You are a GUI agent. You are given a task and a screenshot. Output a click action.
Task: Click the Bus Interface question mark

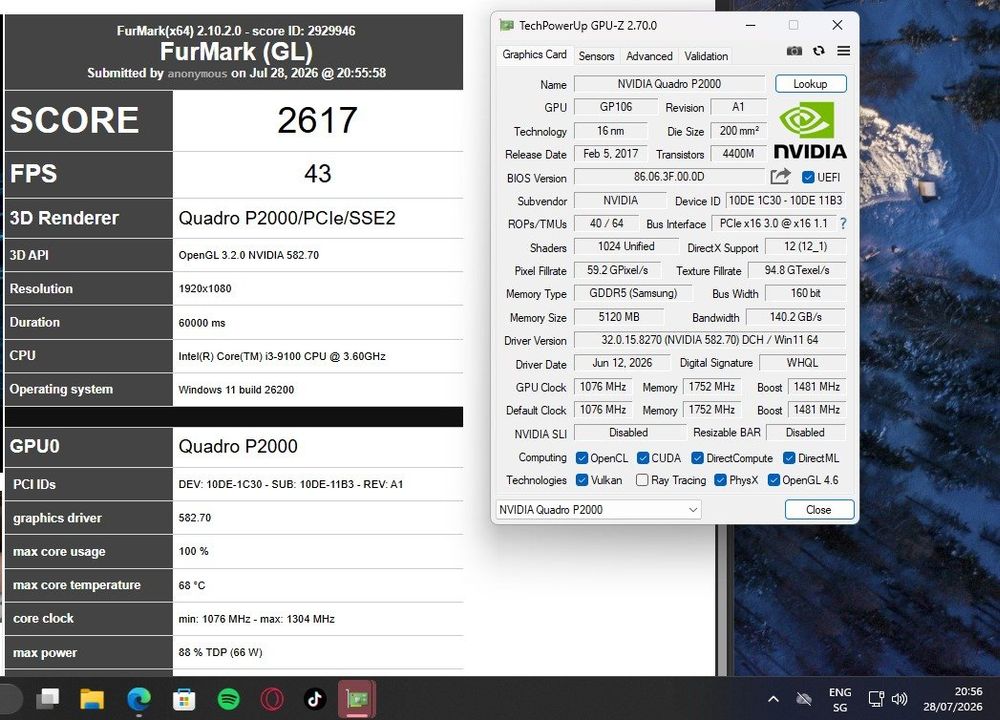[x=843, y=224]
